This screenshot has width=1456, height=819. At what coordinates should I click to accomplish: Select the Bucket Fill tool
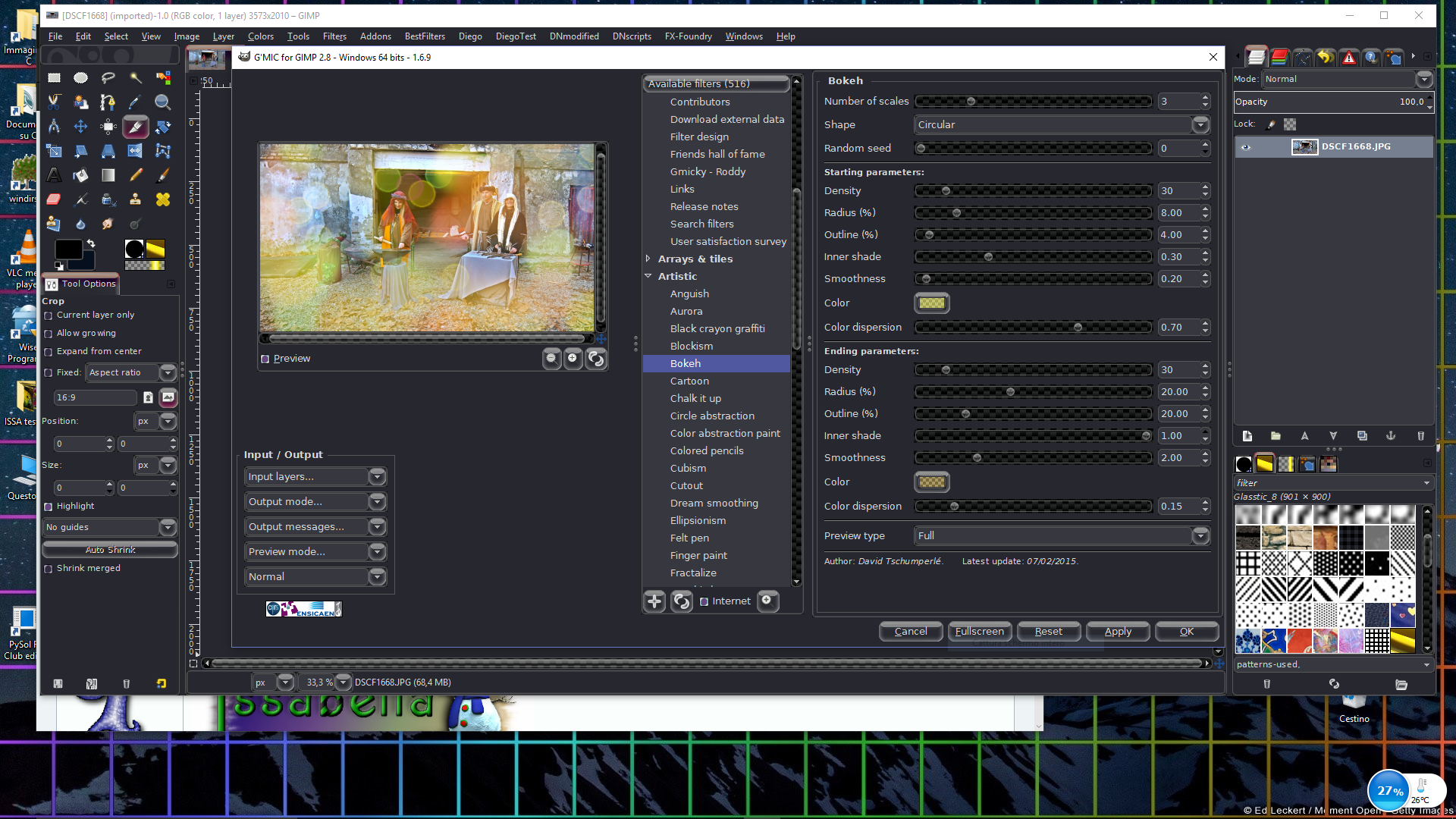click(81, 174)
